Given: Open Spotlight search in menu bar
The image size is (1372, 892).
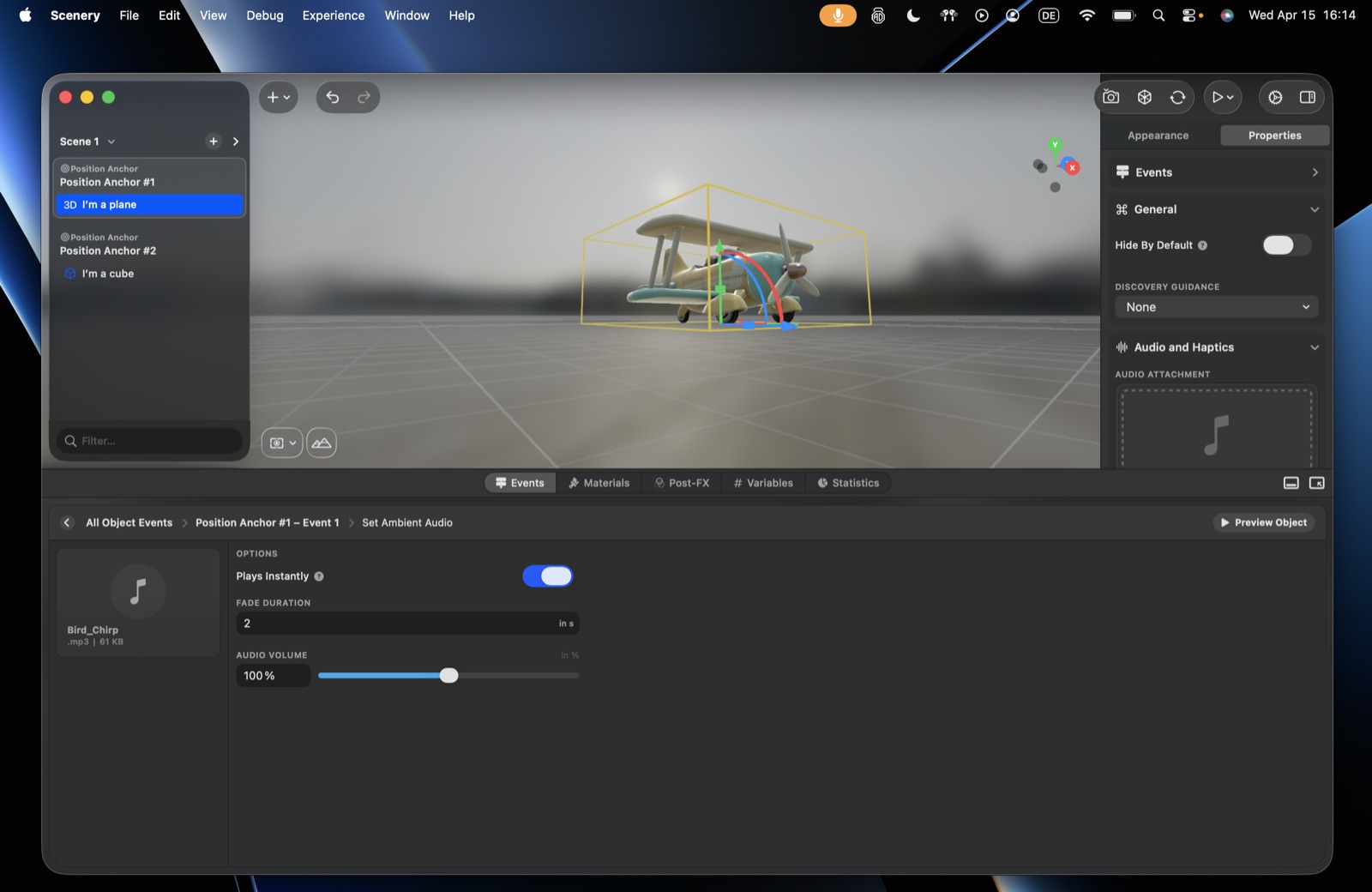Looking at the screenshot, I should click(1158, 15).
